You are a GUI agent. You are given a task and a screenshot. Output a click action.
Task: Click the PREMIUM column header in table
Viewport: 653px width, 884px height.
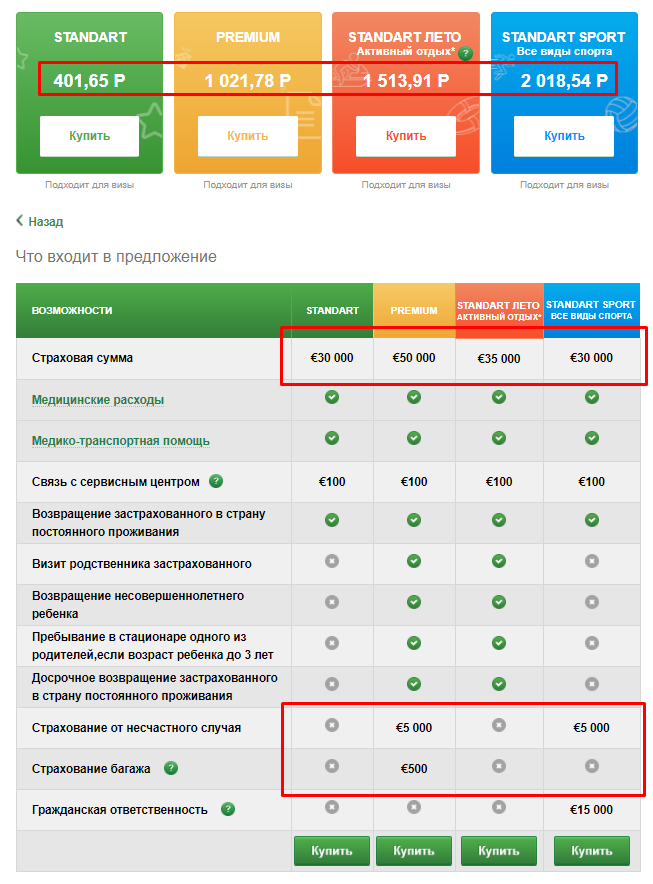(414, 311)
